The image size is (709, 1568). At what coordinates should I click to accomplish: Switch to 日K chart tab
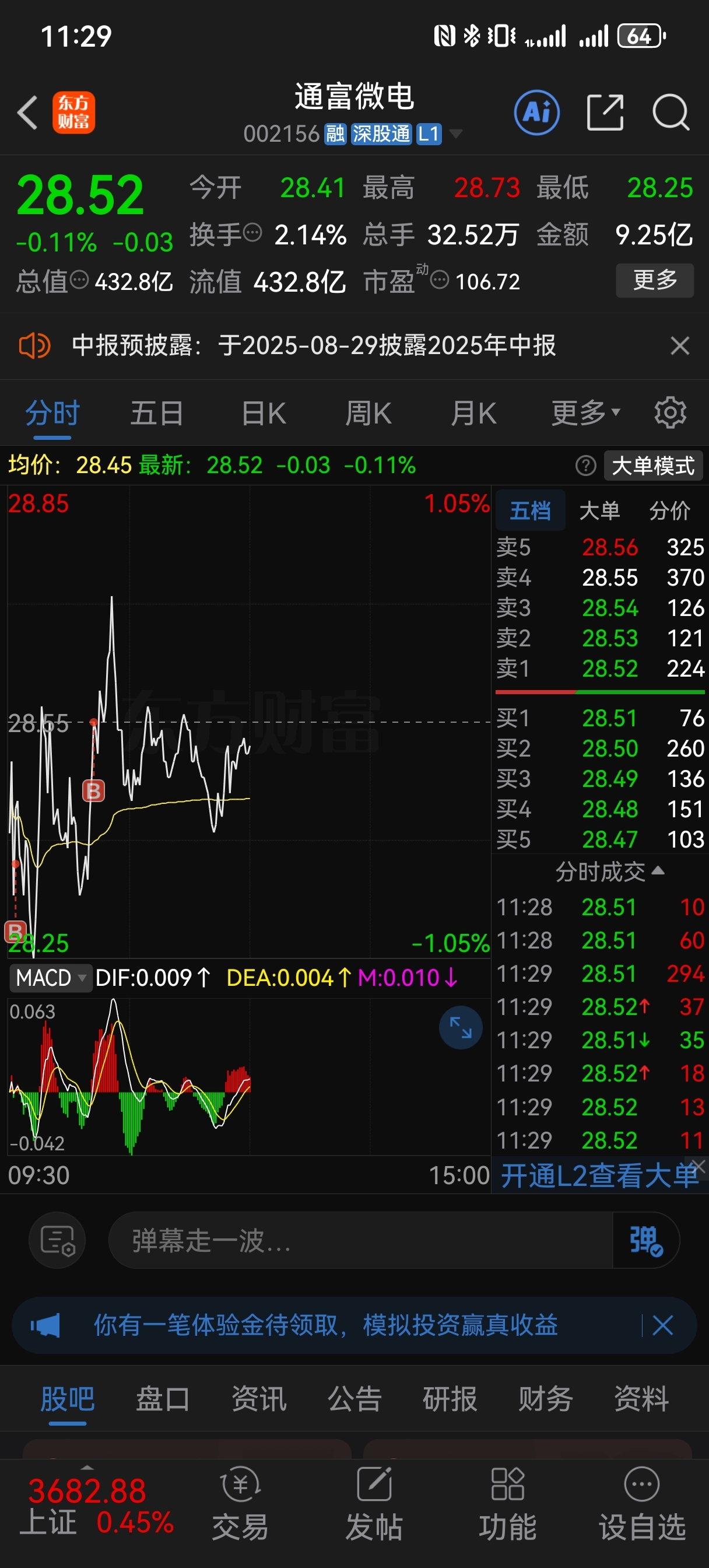tap(264, 412)
